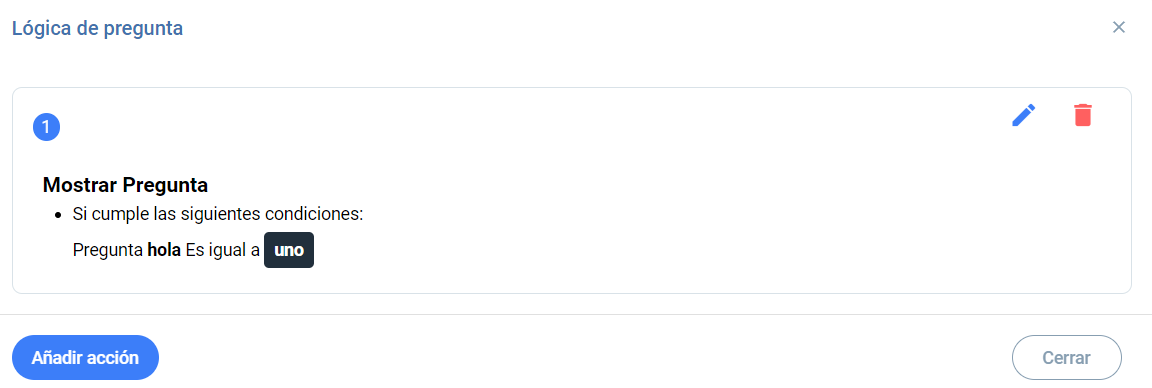Add a new action with the blue pill button
Image resolution: width=1152 pixels, height=388 pixels.
tap(85, 358)
